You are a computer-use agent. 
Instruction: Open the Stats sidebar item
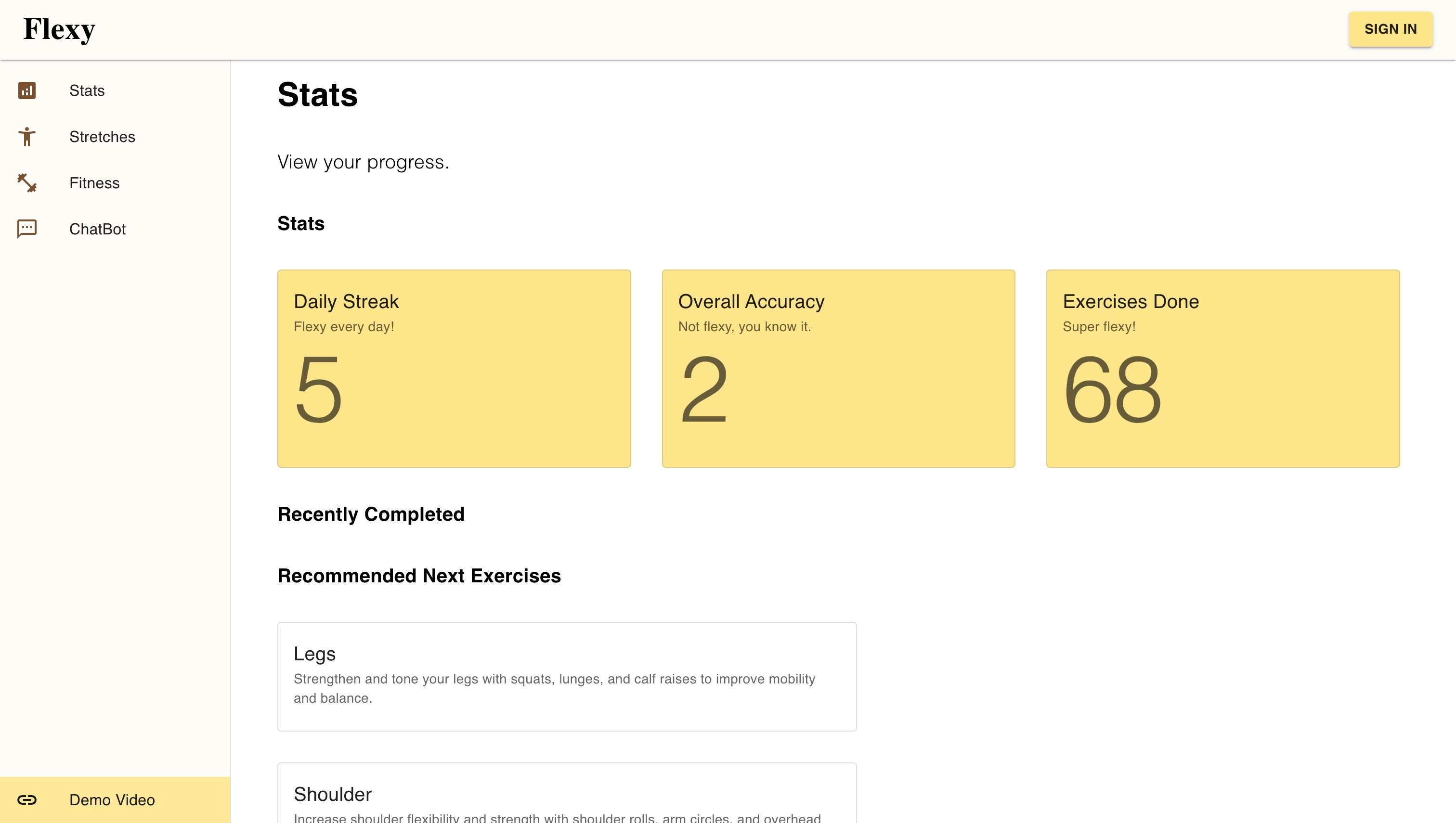[87, 90]
